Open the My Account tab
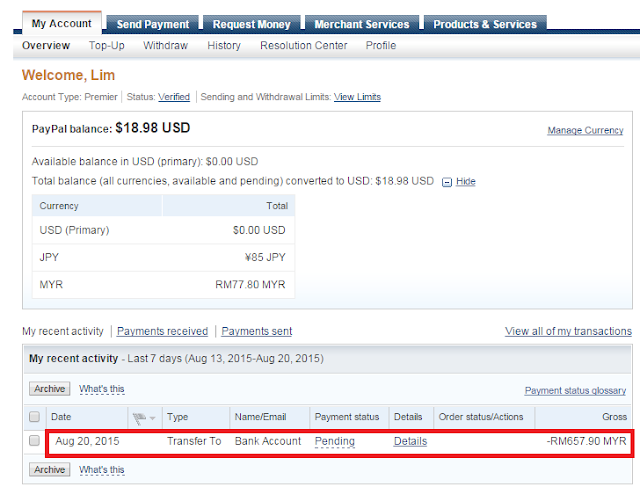640x487 pixels. point(62,23)
